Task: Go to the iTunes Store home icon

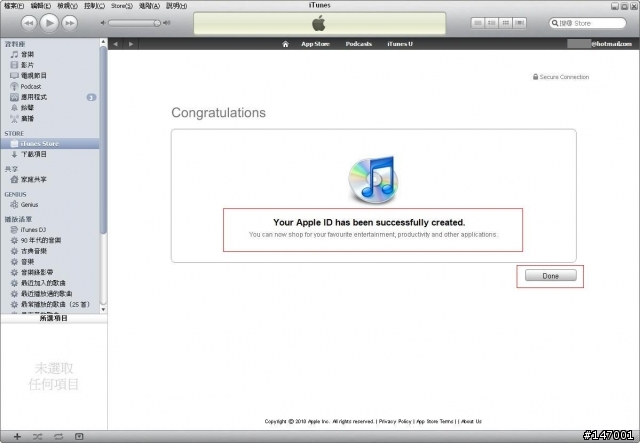Action: pos(285,44)
